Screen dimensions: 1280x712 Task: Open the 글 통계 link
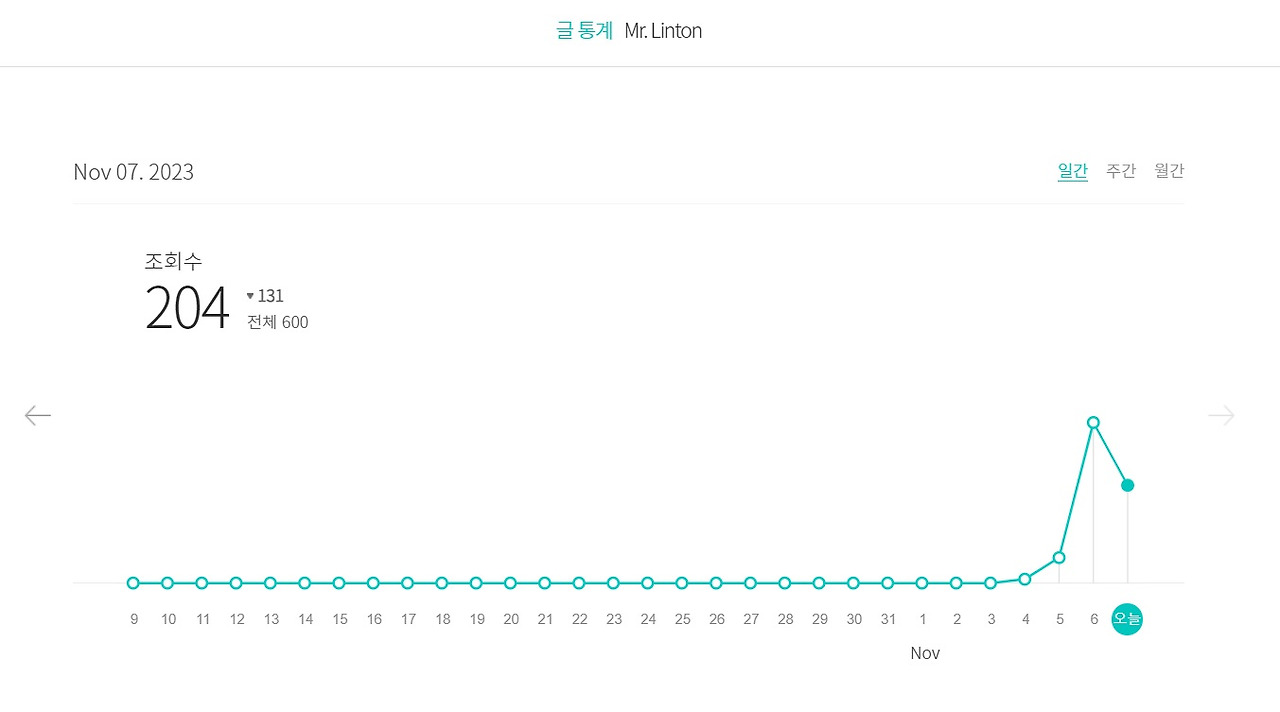[x=584, y=31]
